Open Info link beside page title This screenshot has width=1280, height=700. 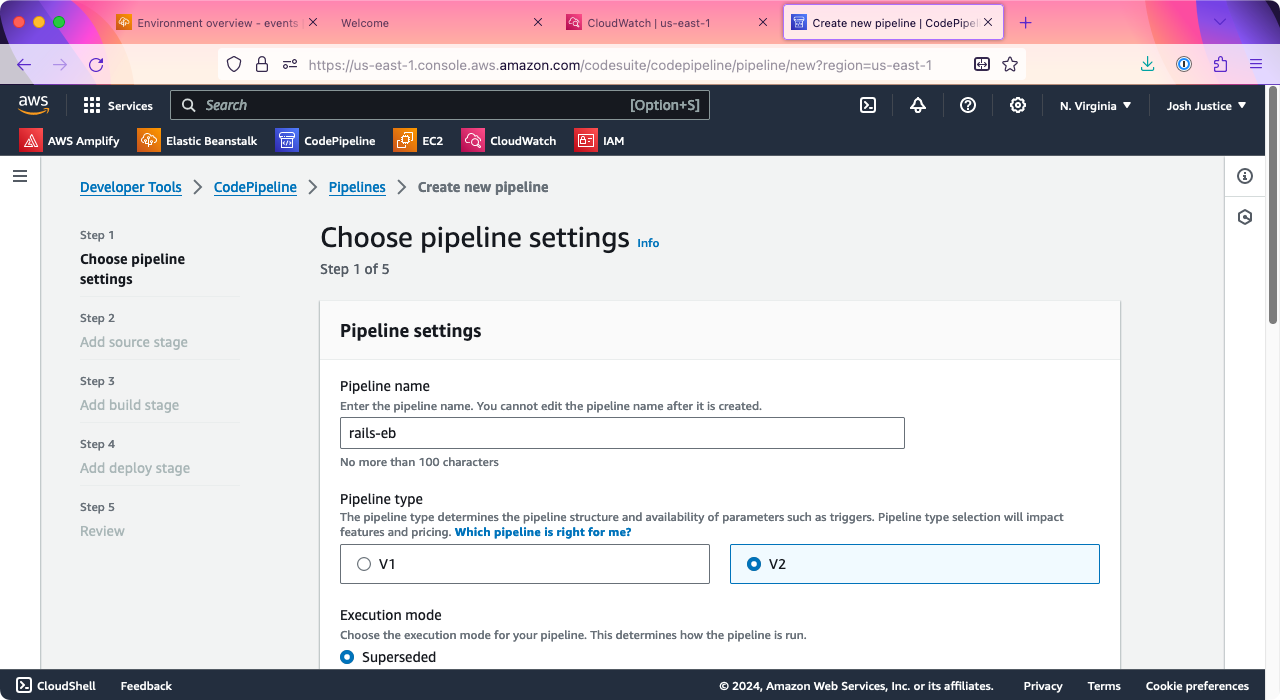coord(648,243)
